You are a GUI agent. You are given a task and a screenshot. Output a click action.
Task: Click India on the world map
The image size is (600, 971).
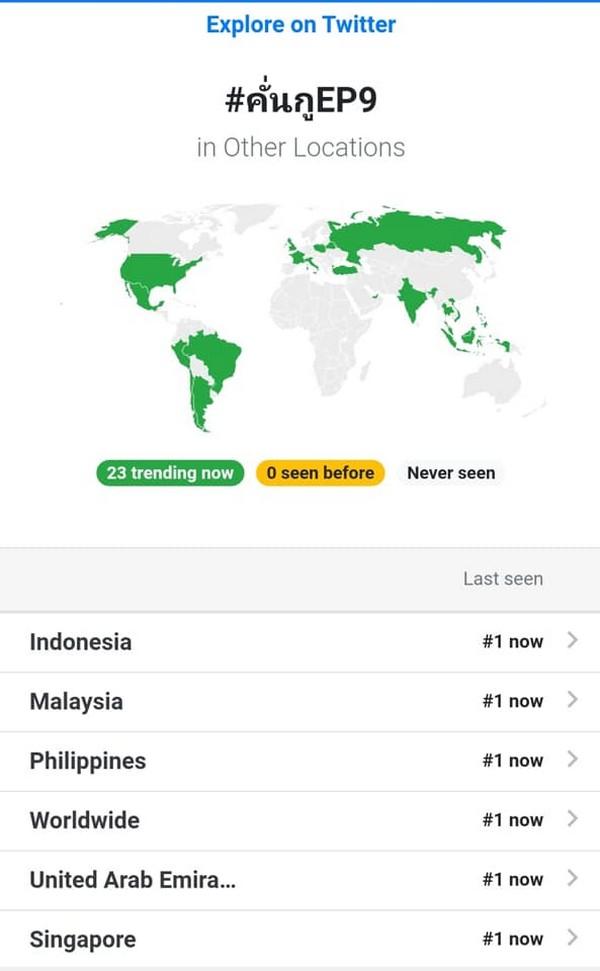coord(412,300)
